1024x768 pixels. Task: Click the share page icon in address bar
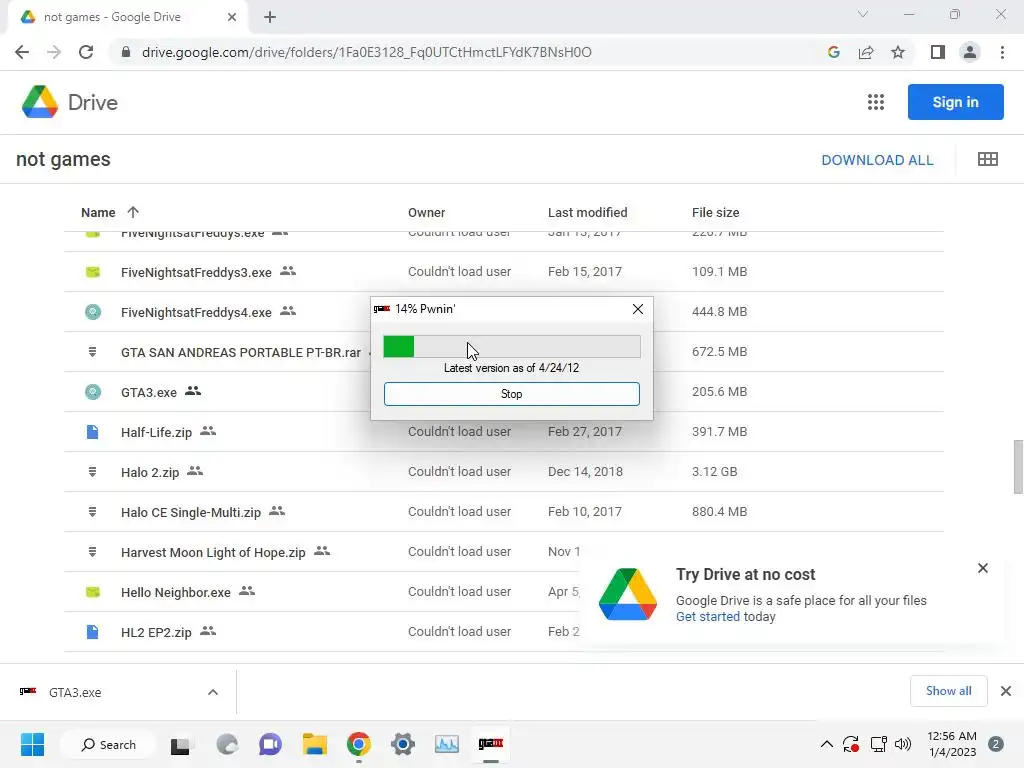click(x=866, y=52)
